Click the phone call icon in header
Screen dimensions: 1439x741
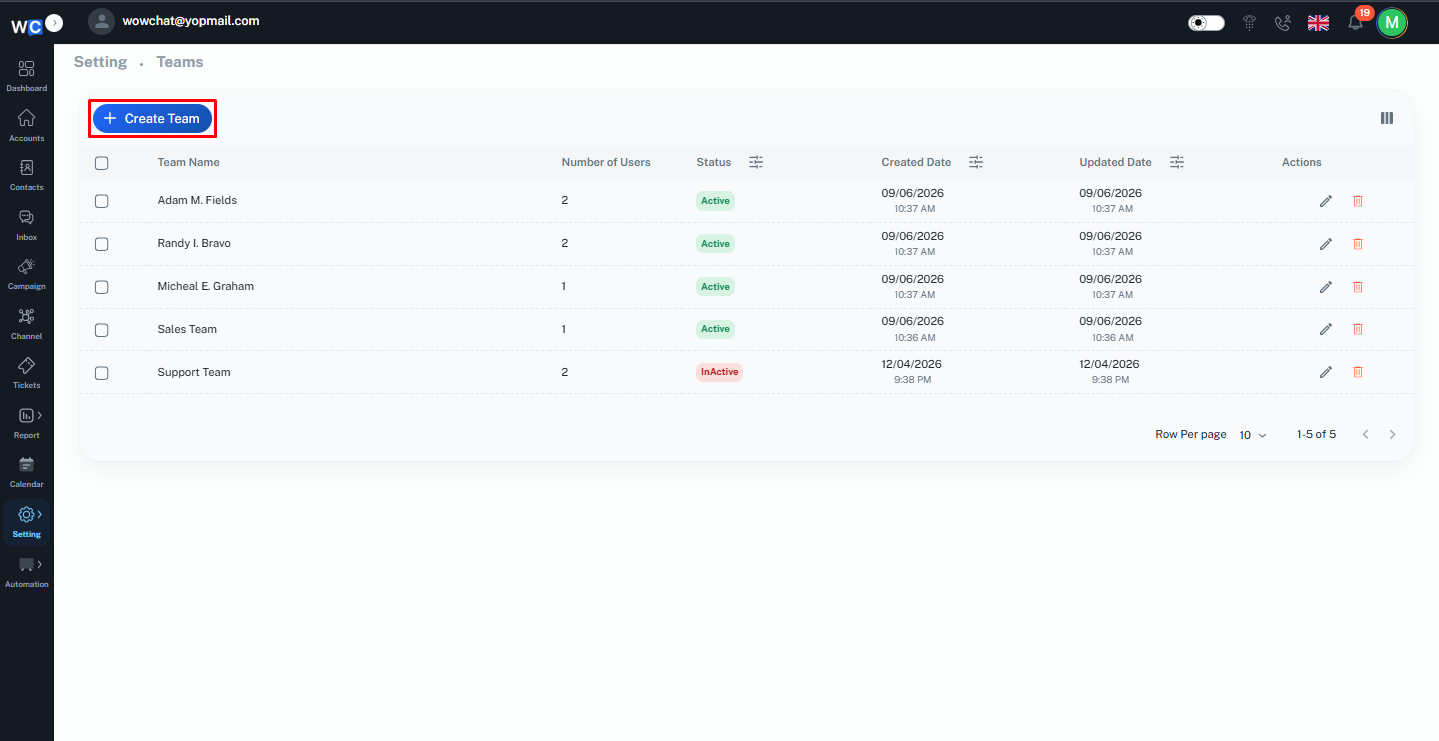pos(1283,23)
